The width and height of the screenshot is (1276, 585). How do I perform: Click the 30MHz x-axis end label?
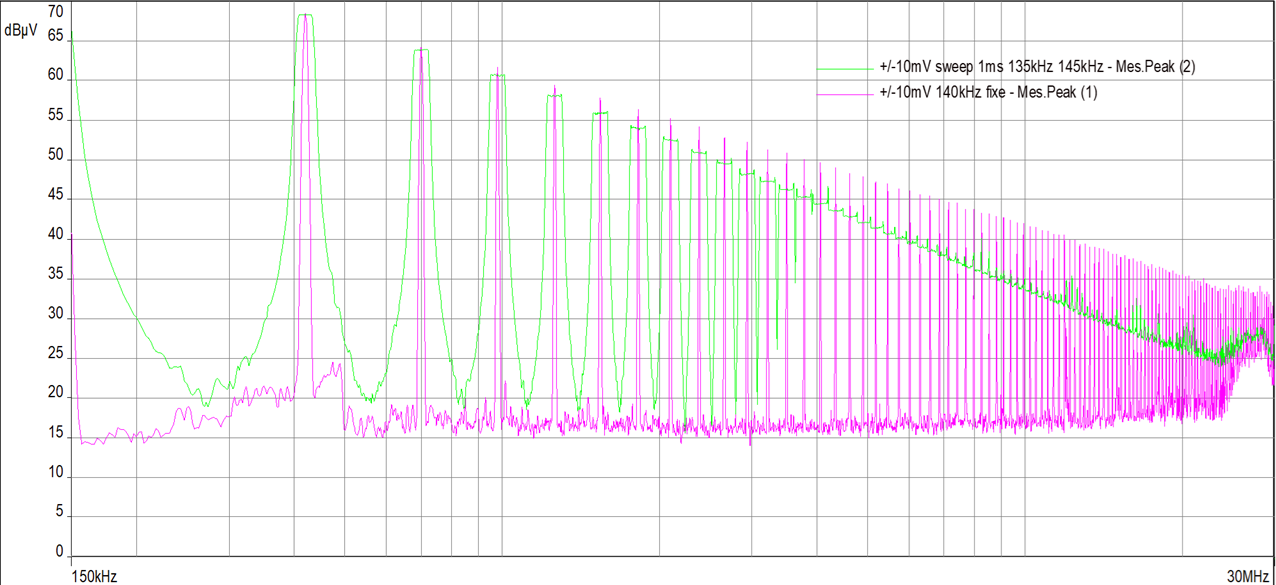[1249, 576]
